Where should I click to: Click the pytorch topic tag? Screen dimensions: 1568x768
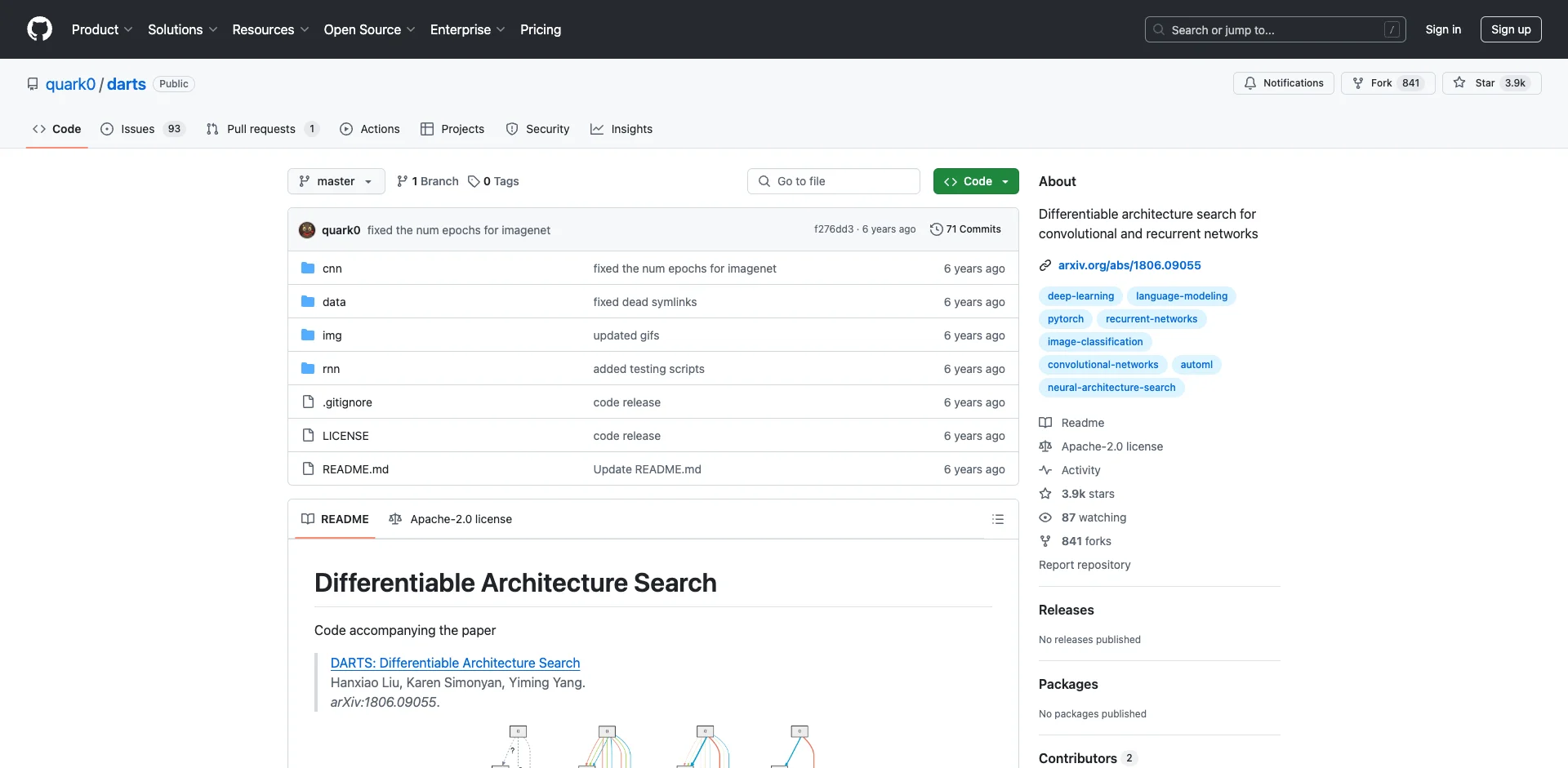point(1066,319)
